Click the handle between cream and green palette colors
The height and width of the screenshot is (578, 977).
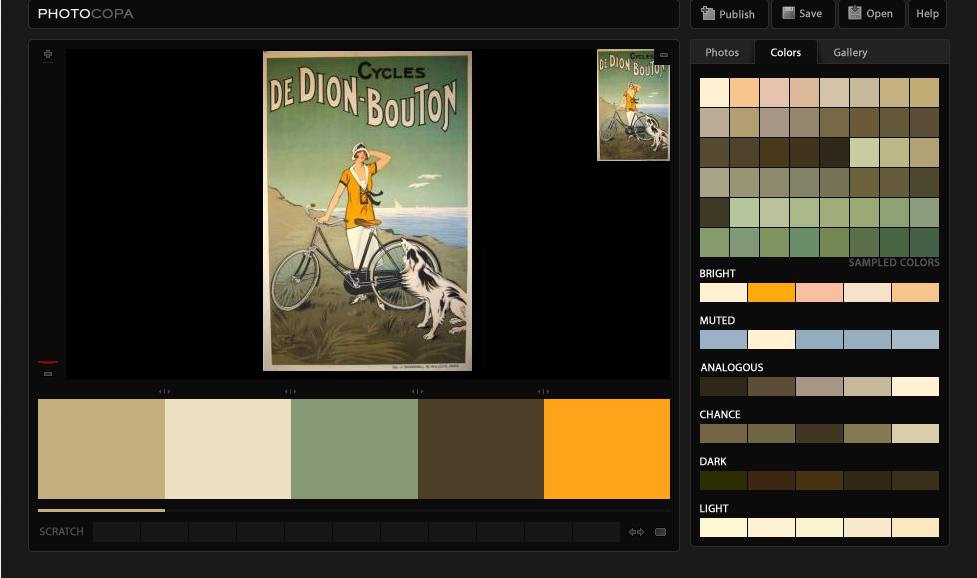point(290,391)
